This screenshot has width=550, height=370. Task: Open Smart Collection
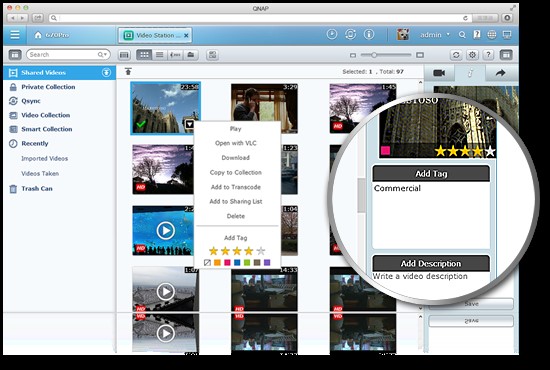(x=46, y=129)
